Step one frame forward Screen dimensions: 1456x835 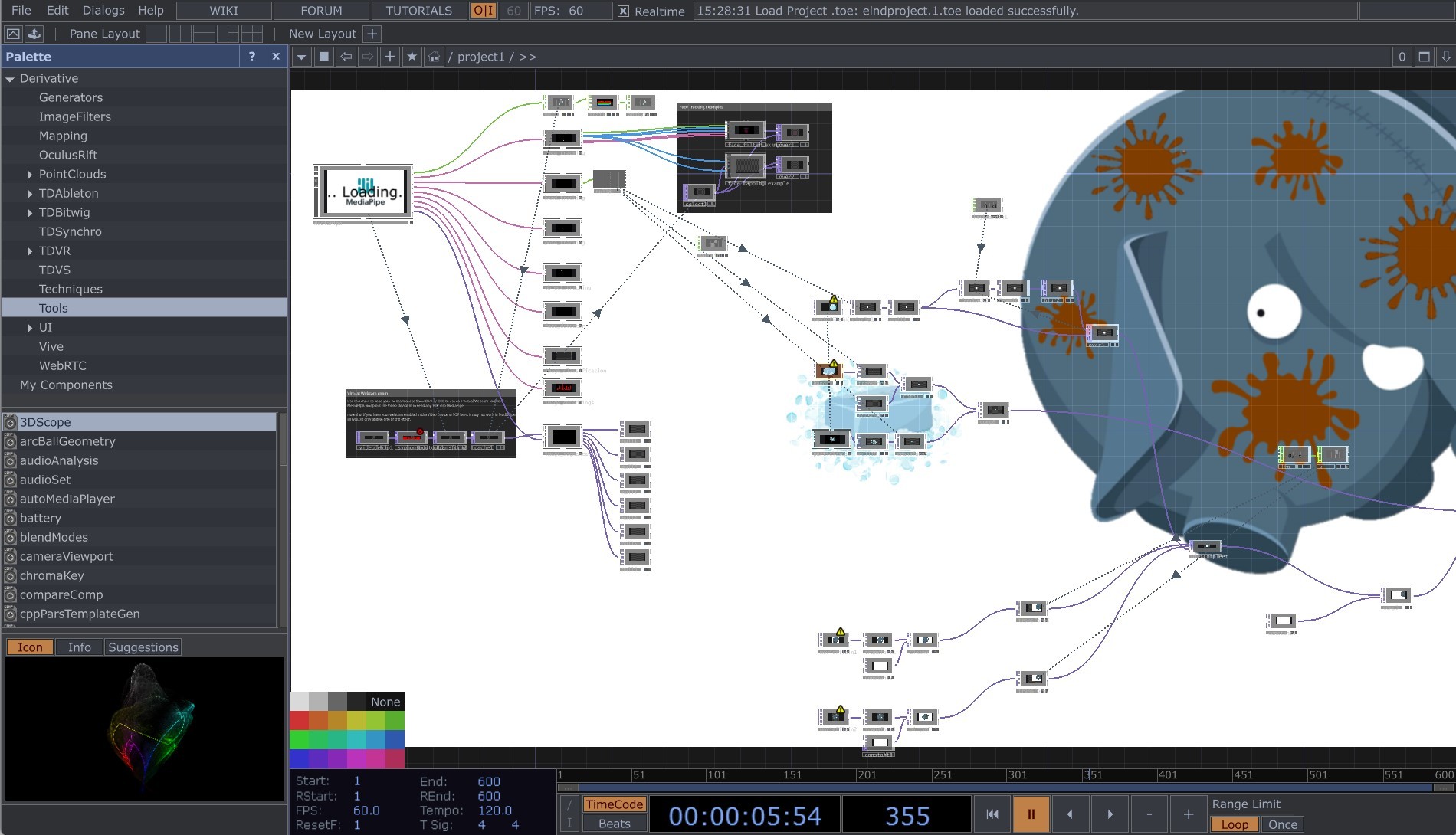pos(1110,814)
